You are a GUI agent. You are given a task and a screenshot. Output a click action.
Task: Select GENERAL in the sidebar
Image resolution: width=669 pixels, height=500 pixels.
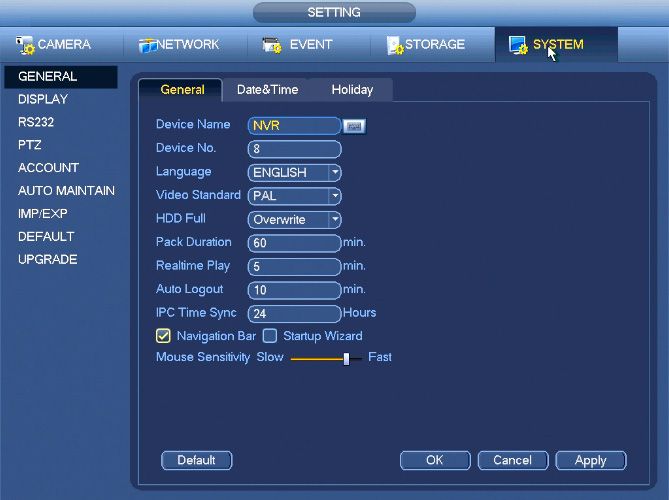[x=61, y=77]
